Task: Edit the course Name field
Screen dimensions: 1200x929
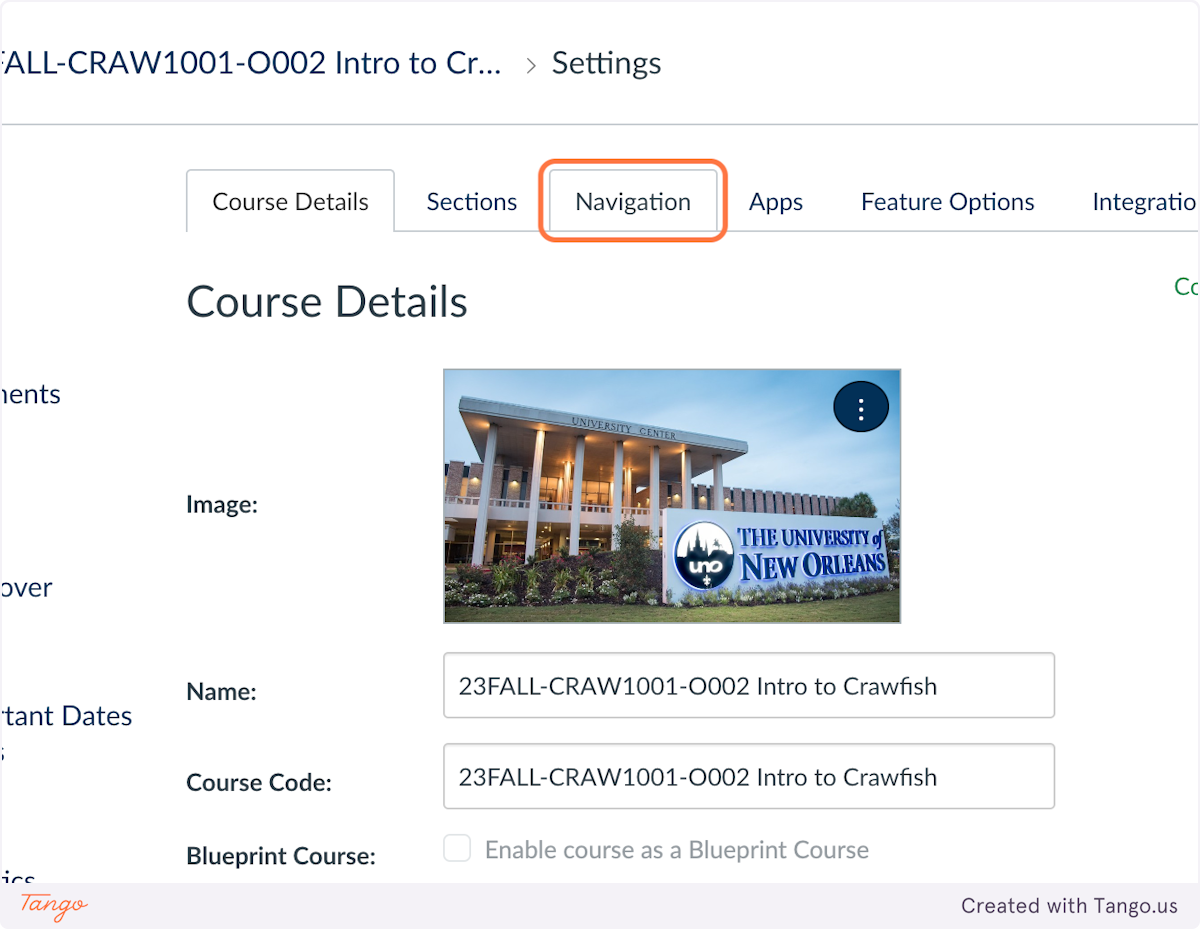Action: click(749, 685)
